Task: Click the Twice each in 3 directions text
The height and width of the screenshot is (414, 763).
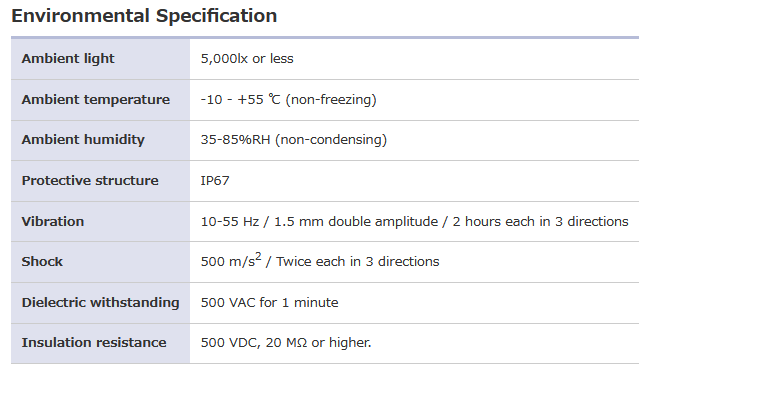Action: click(357, 262)
